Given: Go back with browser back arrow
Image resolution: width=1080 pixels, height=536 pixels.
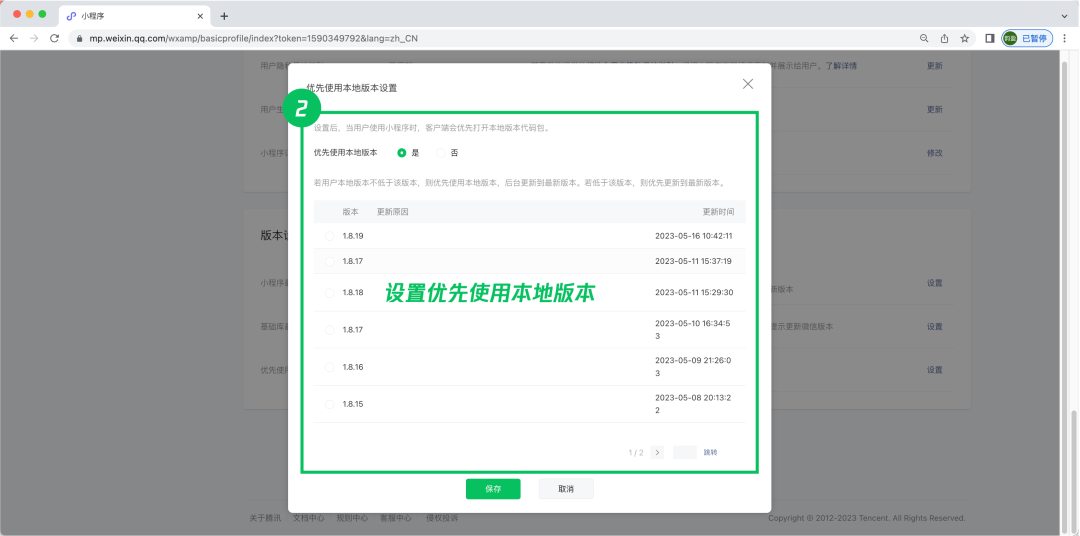Looking at the screenshot, I should click(14, 39).
